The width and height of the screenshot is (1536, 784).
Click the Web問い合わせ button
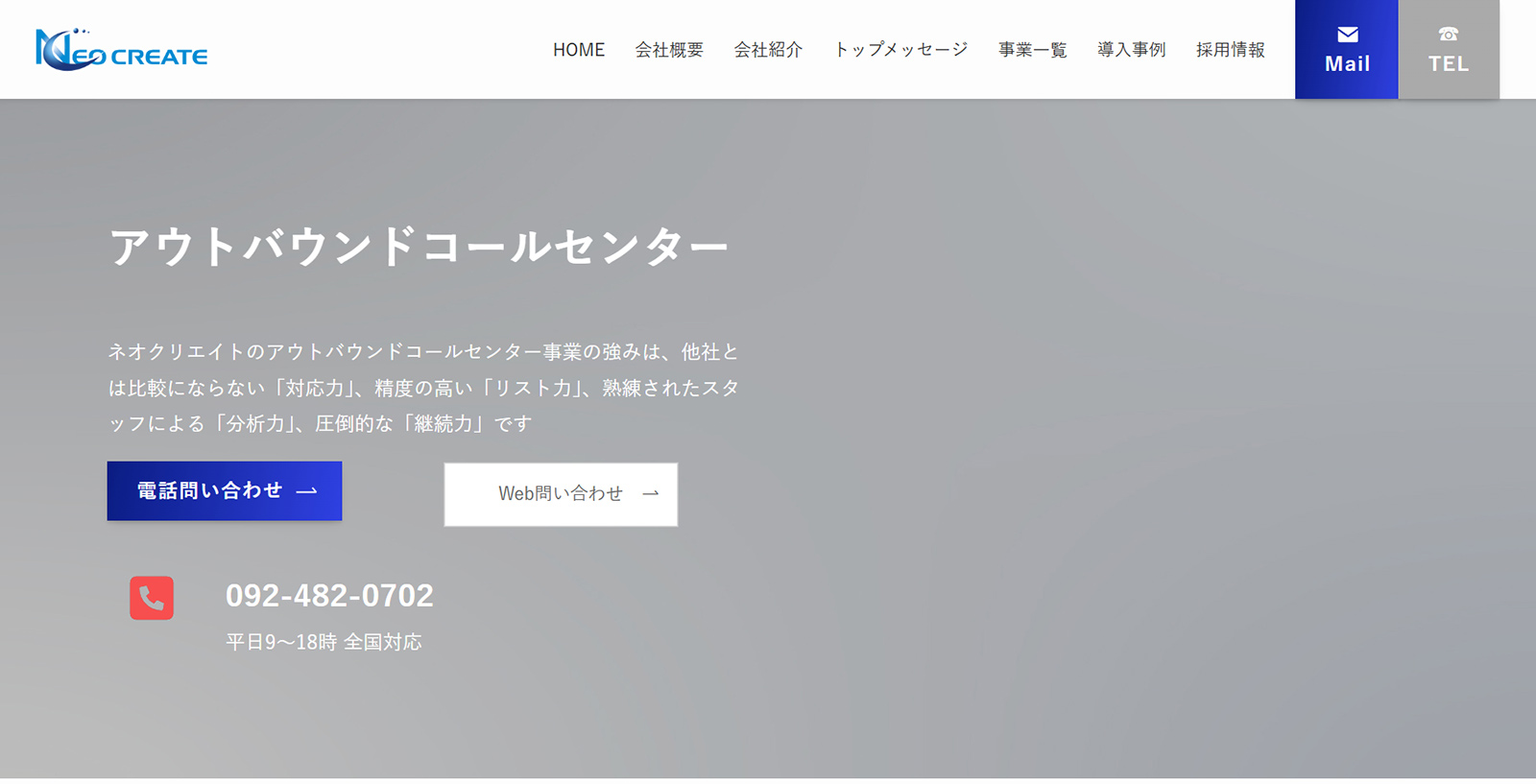(x=561, y=494)
